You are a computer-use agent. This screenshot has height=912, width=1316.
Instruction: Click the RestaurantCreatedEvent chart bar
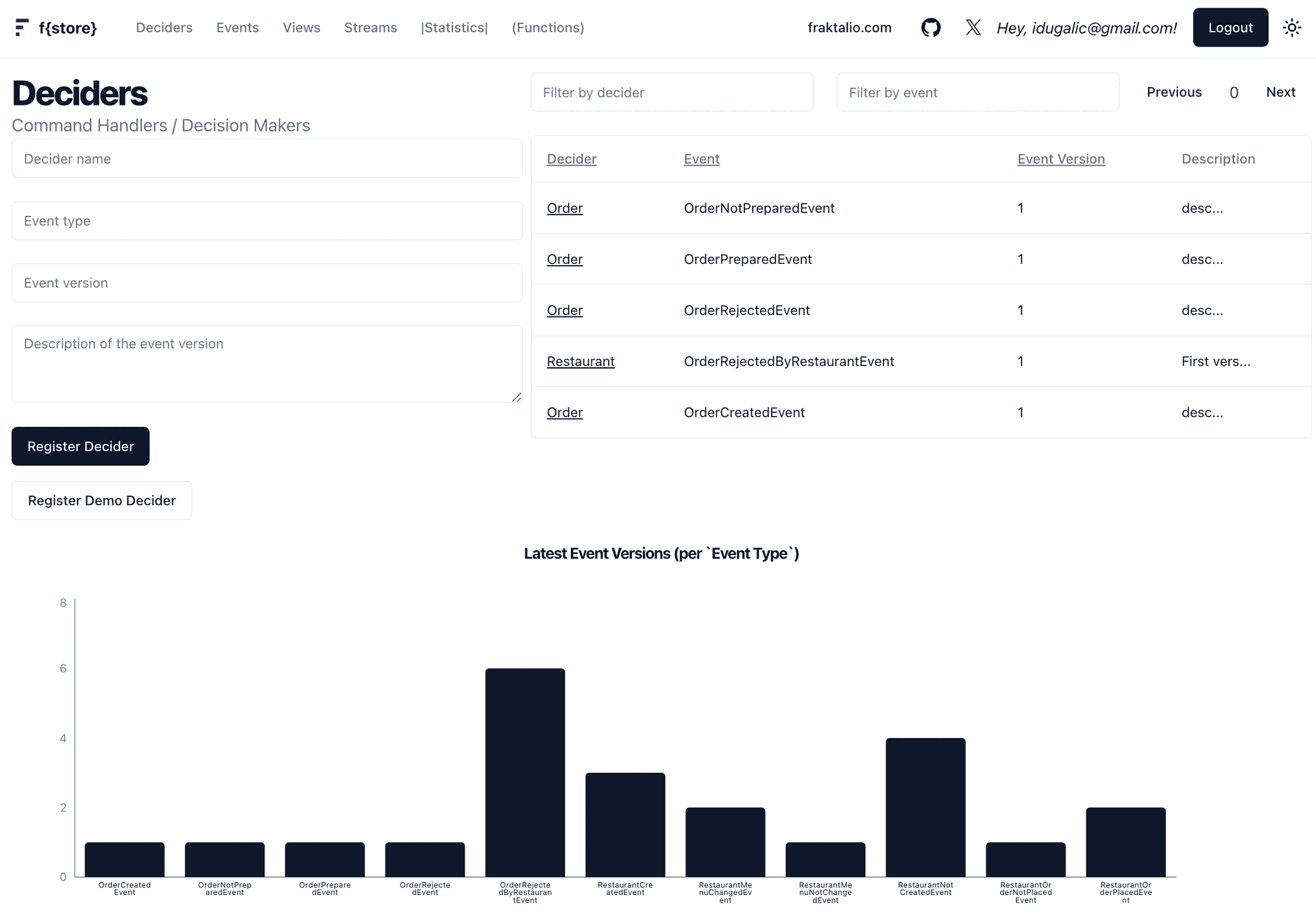click(625, 824)
